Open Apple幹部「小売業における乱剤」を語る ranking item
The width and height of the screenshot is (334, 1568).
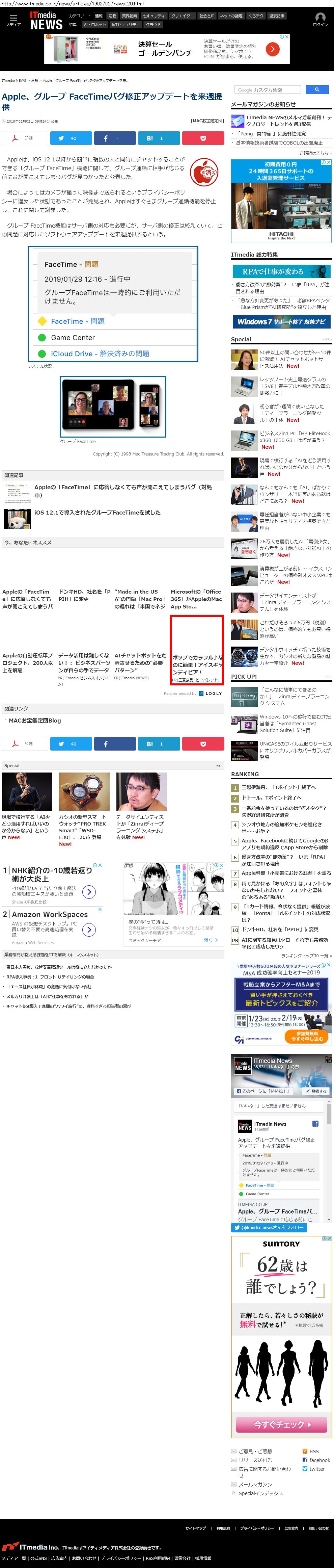(286, 872)
